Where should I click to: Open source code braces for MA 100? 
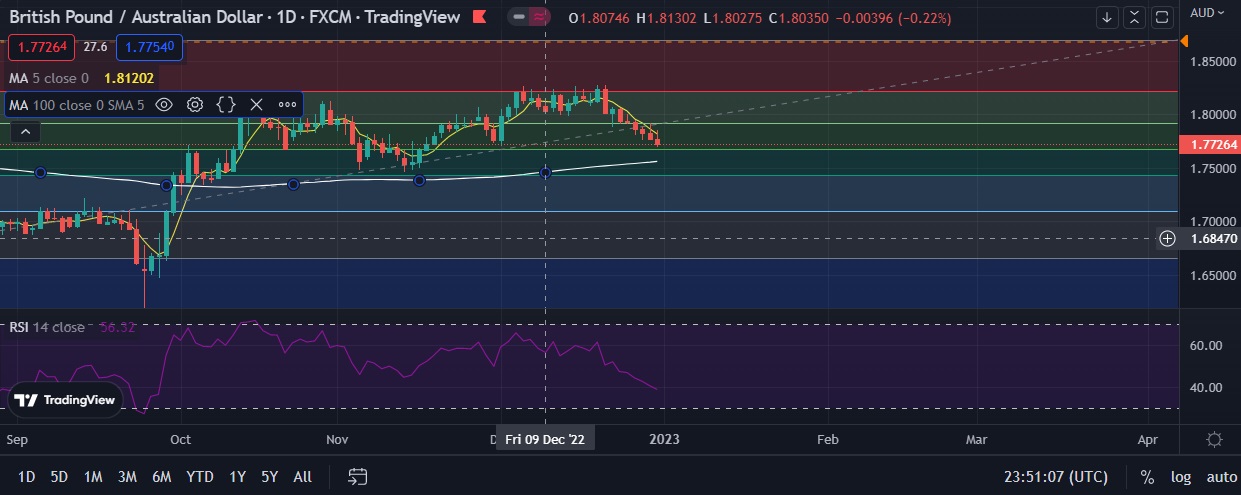pyautogui.click(x=225, y=104)
